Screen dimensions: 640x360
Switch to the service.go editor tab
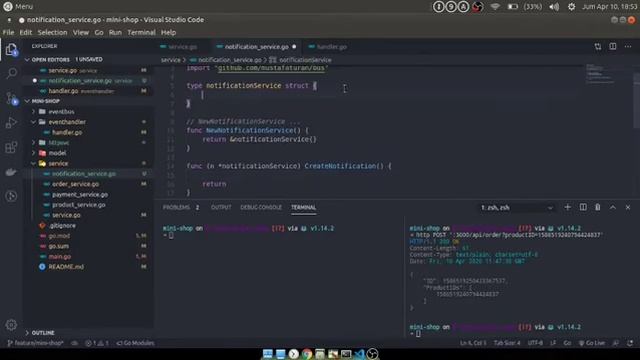pyautogui.click(x=182, y=47)
